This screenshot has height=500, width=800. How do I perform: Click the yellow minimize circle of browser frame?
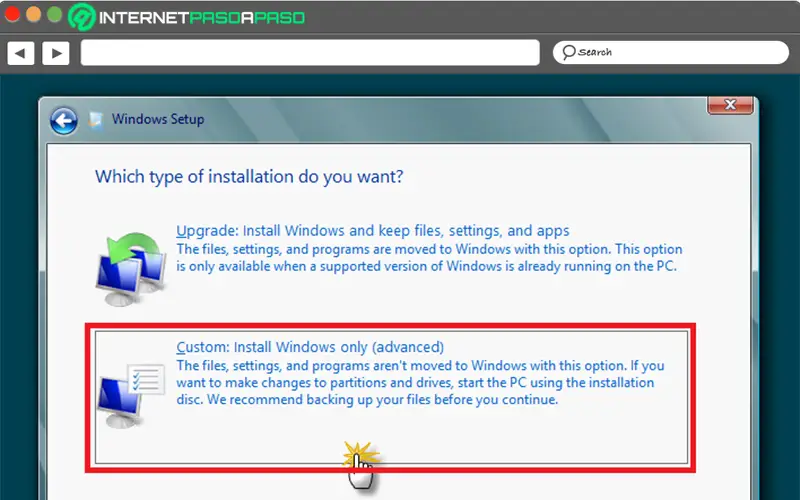[x=33, y=14]
